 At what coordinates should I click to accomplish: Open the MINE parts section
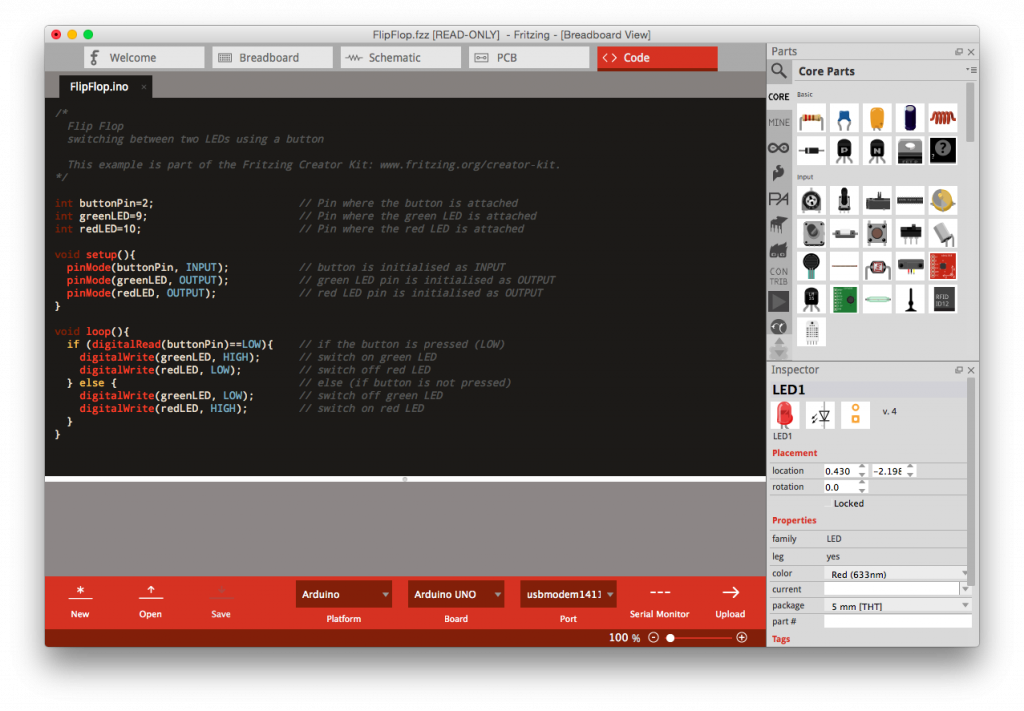point(780,122)
